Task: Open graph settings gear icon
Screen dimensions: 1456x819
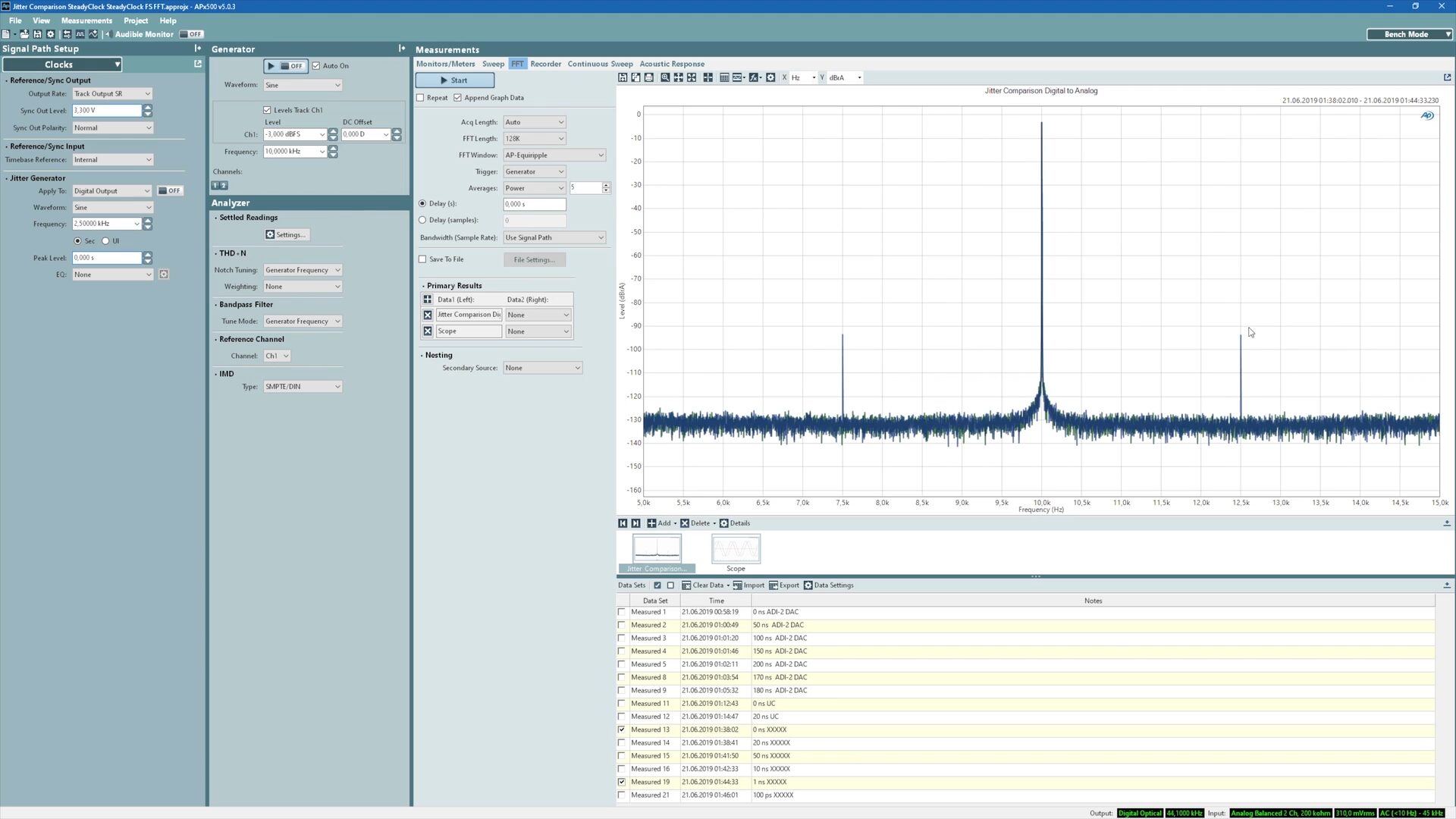Action: point(770,77)
